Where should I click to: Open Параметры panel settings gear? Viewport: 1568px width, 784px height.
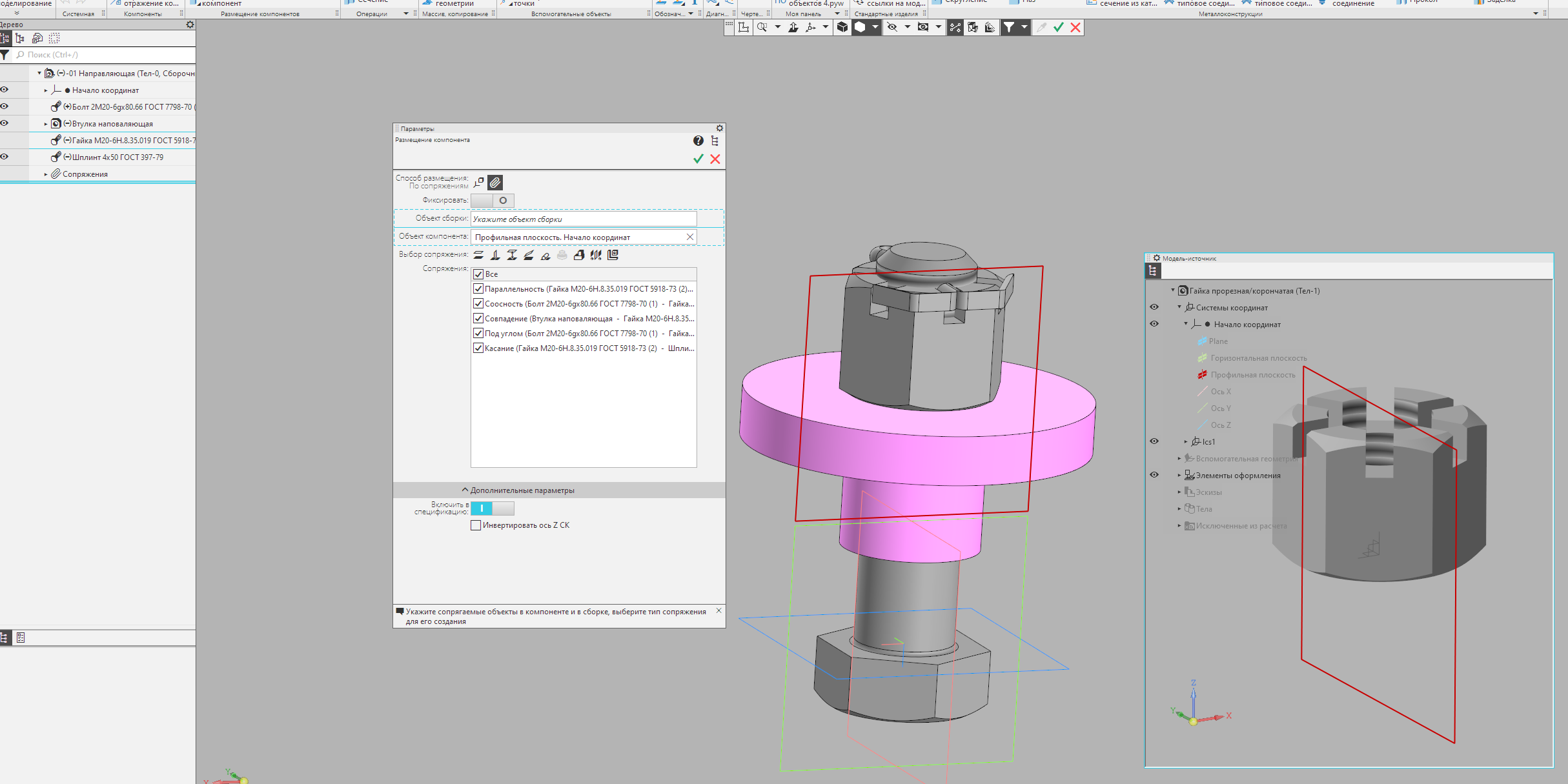click(x=720, y=128)
